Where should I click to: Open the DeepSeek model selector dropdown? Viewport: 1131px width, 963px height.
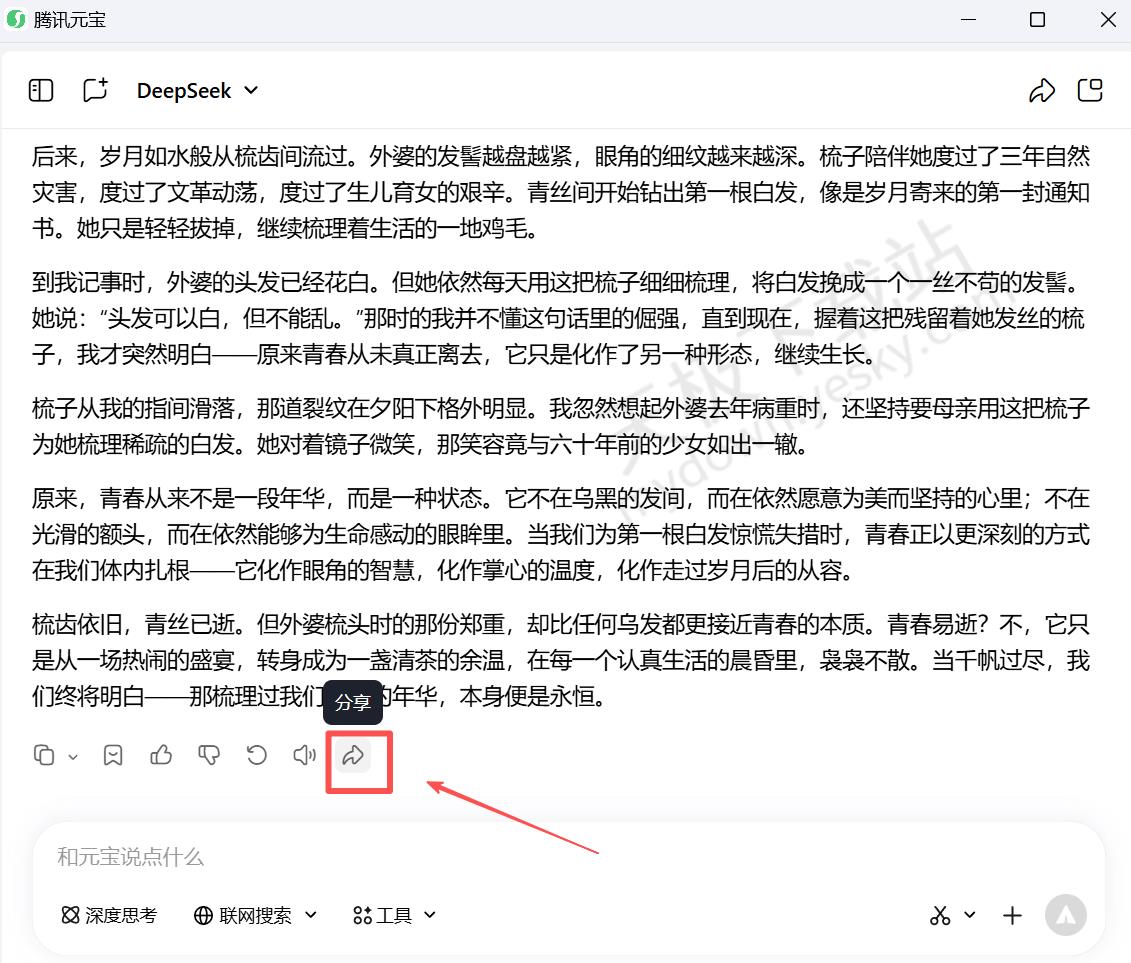(x=197, y=91)
